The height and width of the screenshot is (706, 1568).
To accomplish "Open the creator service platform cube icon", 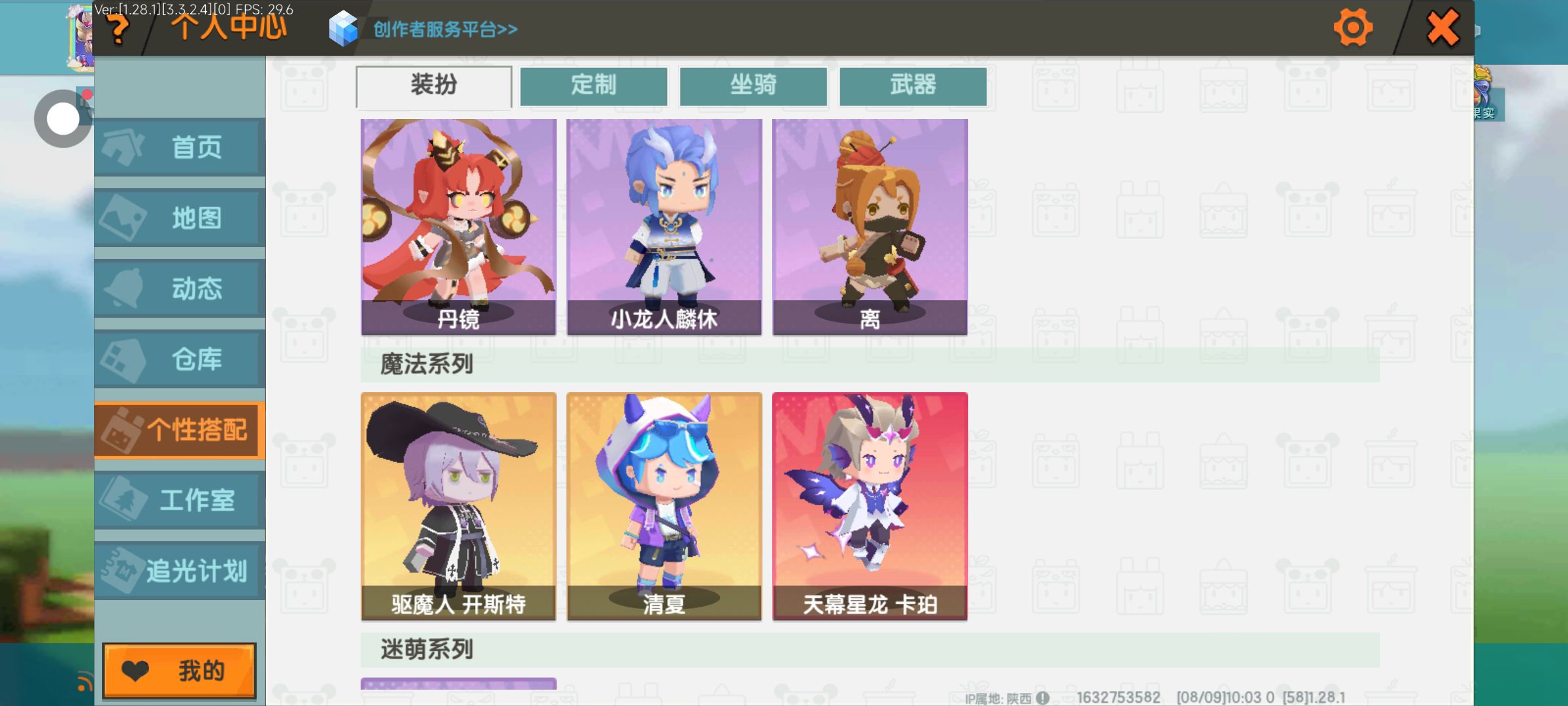I will [343, 28].
